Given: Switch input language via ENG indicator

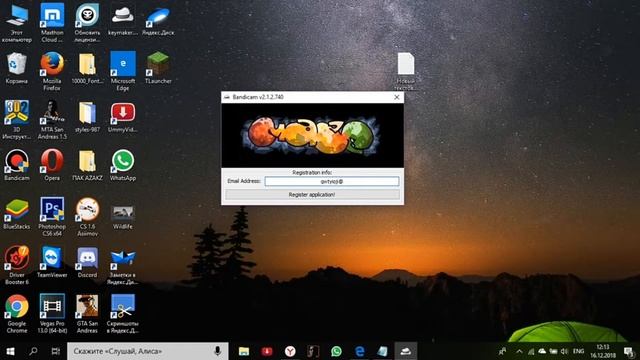Looking at the screenshot, I should click(x=578, y=351).
